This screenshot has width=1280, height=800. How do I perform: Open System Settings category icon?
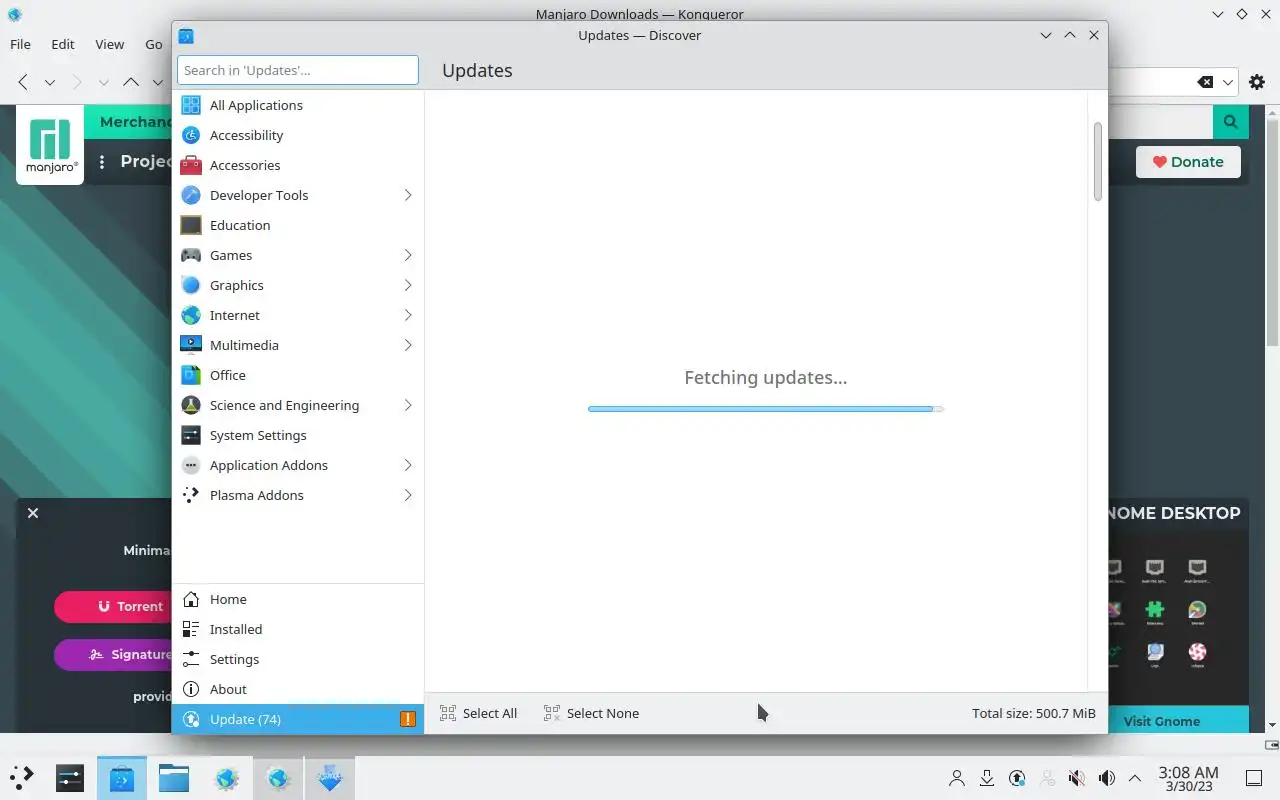click(191, 435)
